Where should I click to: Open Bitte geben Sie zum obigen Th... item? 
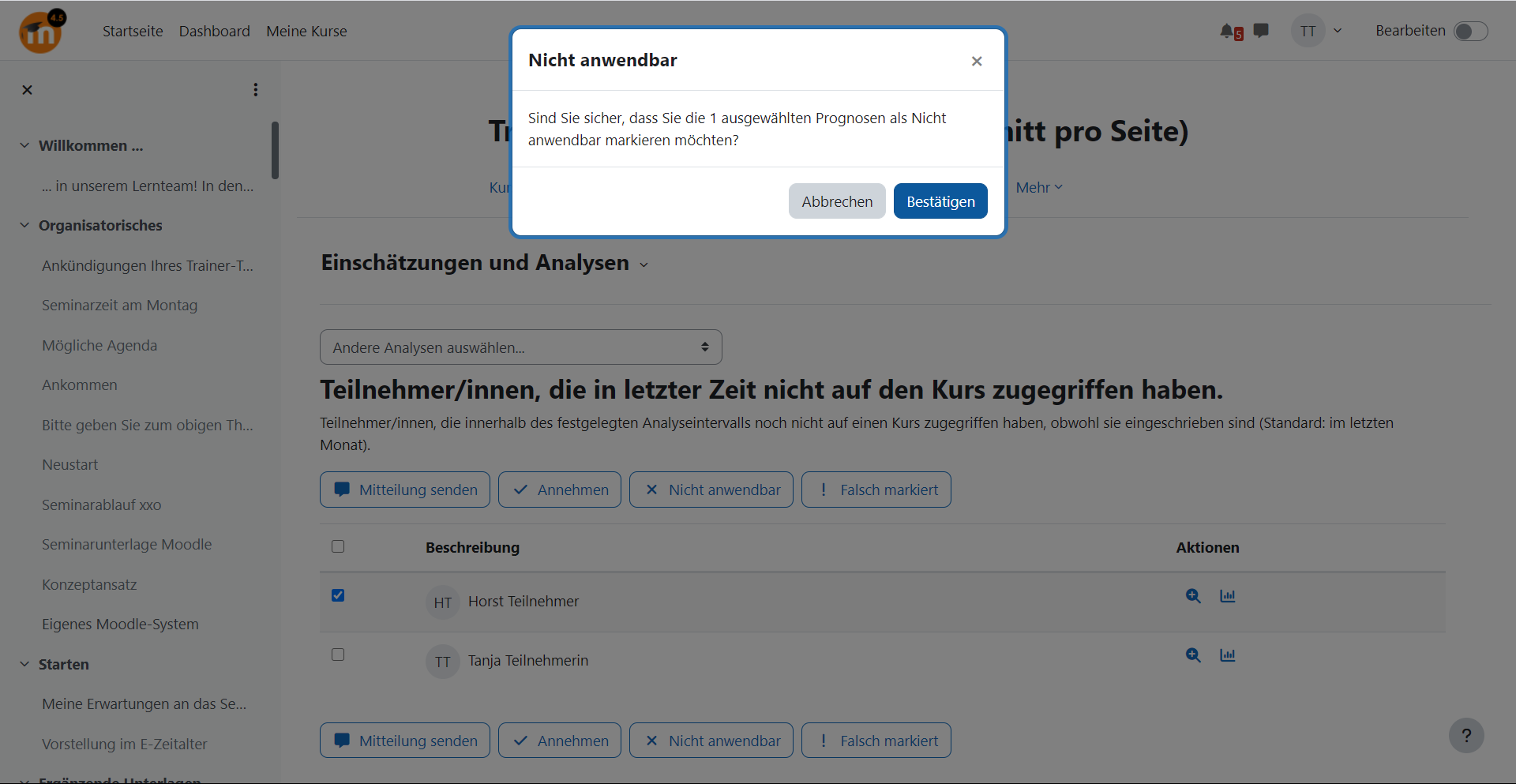(148, 425)
